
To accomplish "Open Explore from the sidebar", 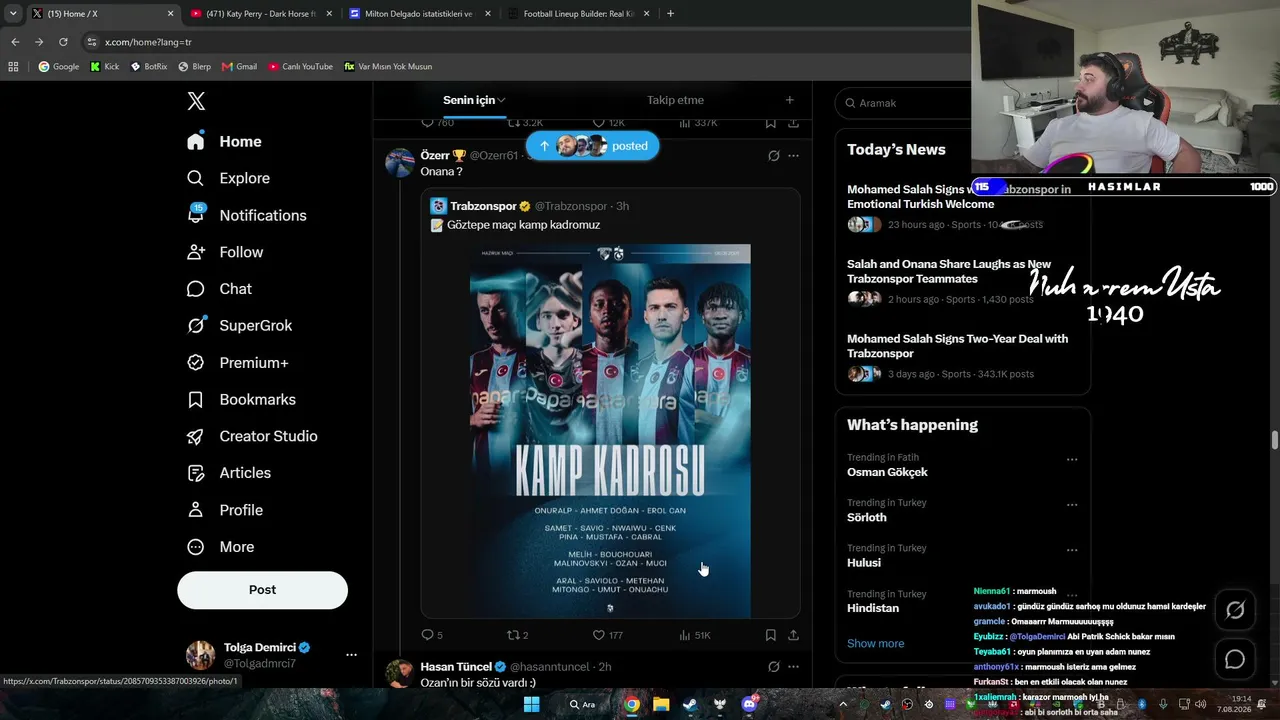I will (228, 178).
